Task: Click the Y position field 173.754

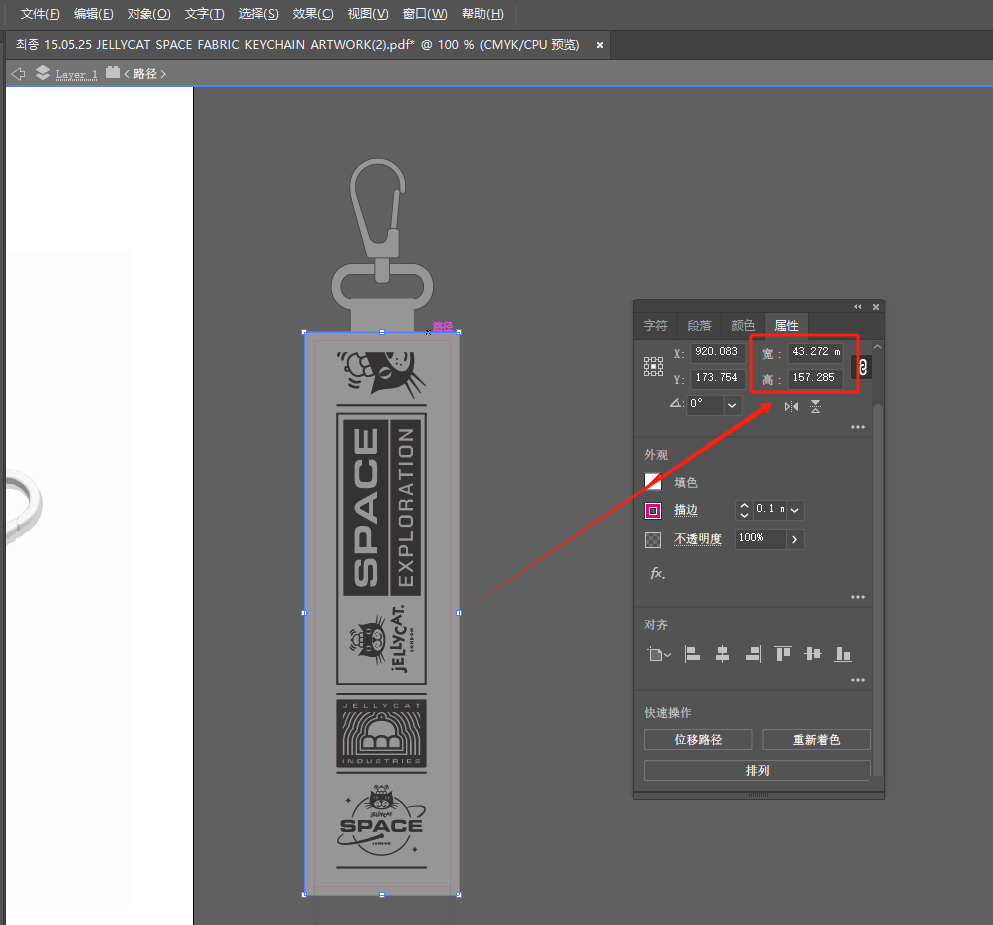Action: click(x=718, y=377)
